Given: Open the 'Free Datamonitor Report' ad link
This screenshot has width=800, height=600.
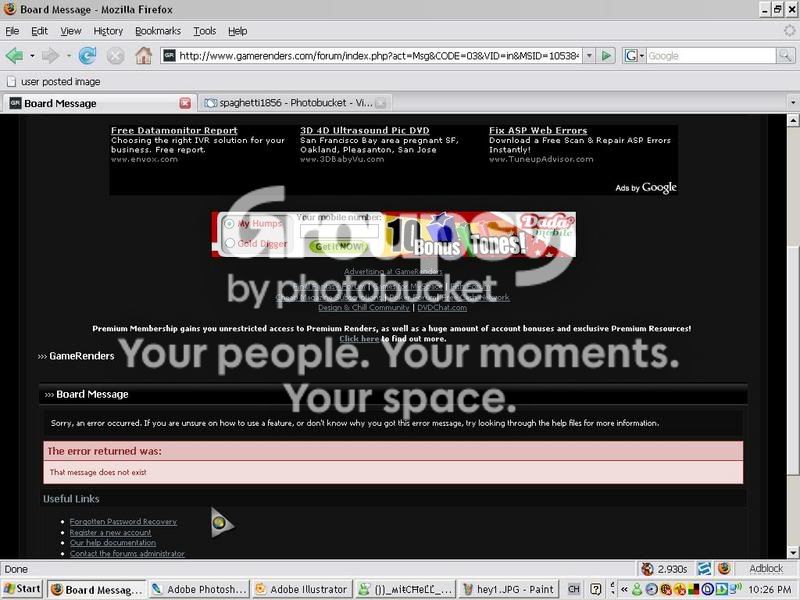Looking at the screenshot, I should 174,131.
